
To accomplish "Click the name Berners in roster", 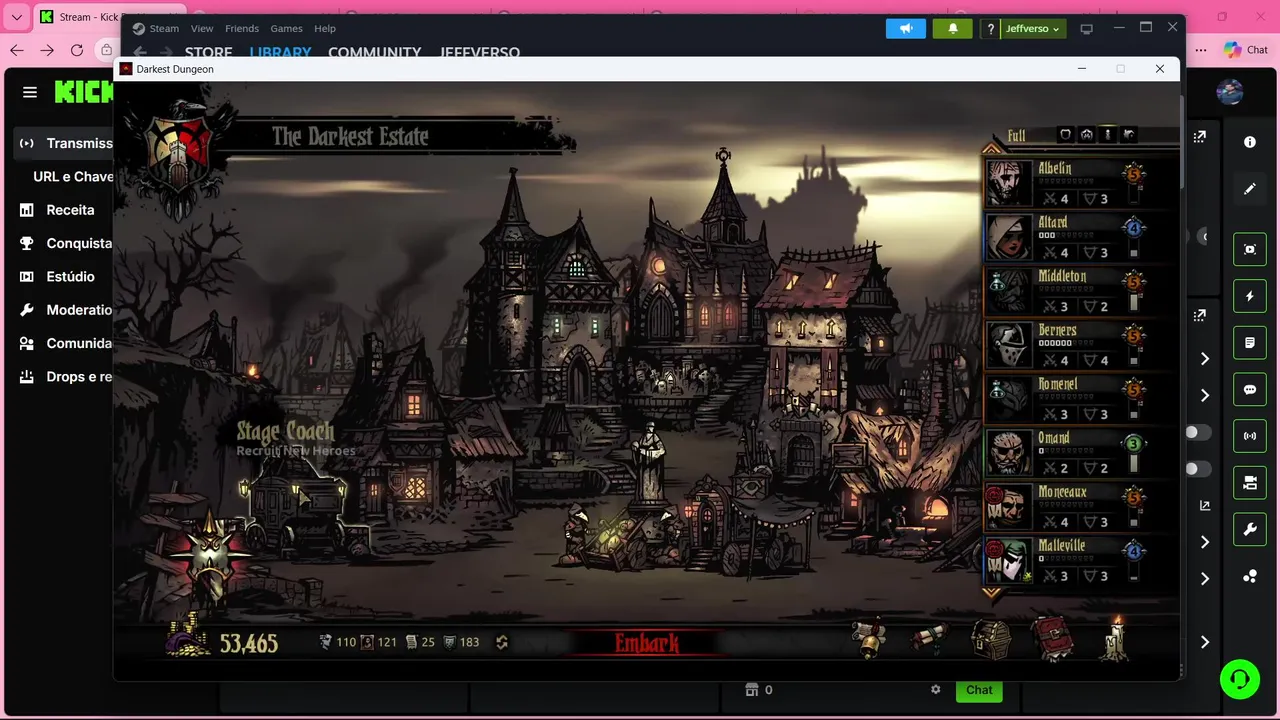I will (1057, 330).
